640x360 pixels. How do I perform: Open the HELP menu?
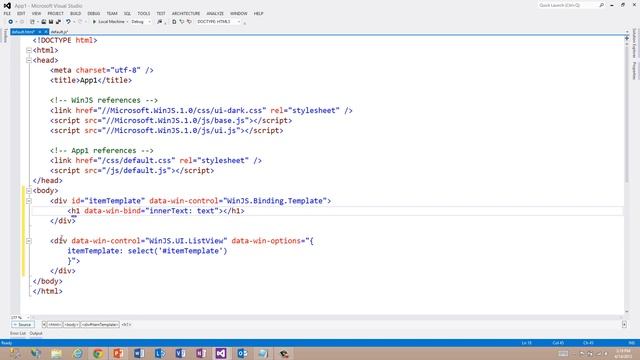[258, 13]
